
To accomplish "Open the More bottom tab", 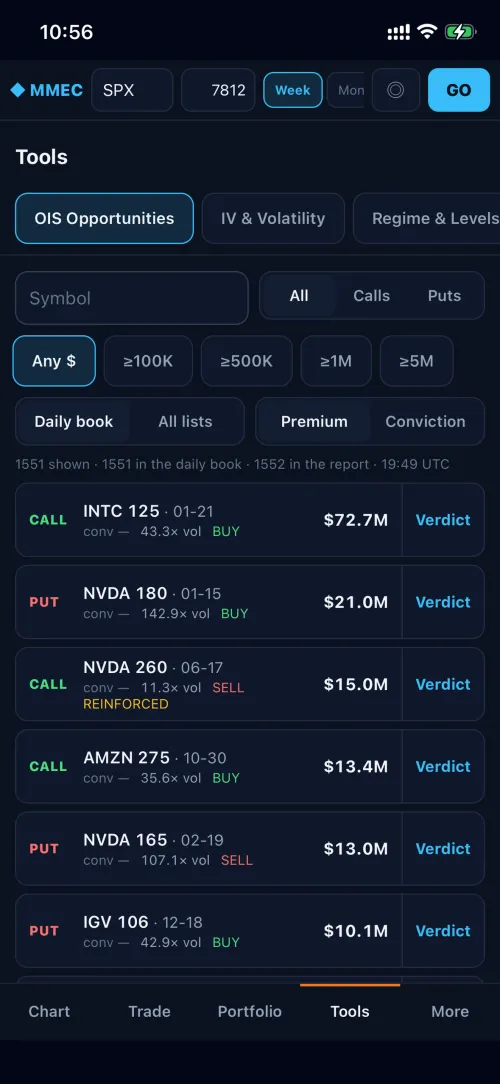I will click(450, 1011).
